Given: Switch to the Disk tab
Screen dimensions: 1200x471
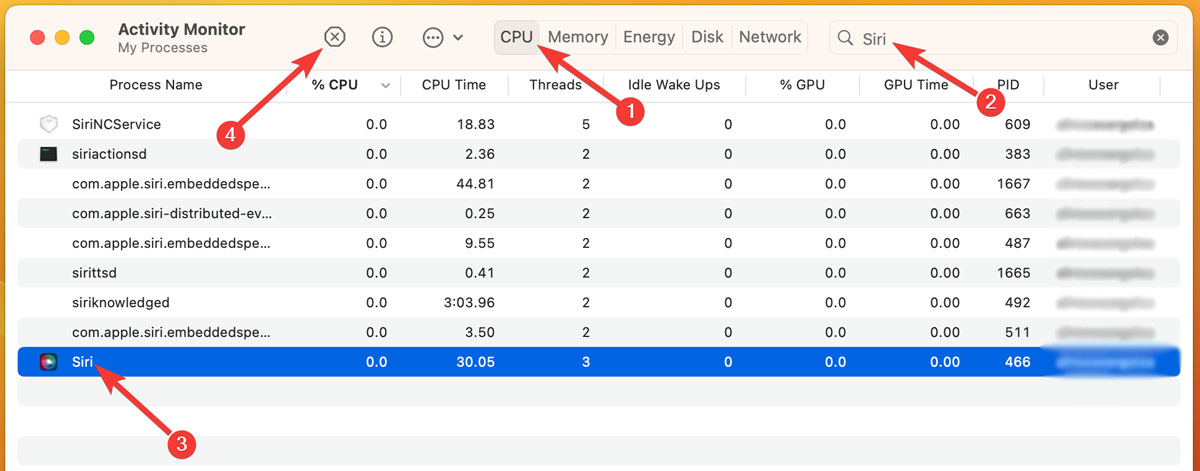Looking at the screenshot, I should pos(707,37).
